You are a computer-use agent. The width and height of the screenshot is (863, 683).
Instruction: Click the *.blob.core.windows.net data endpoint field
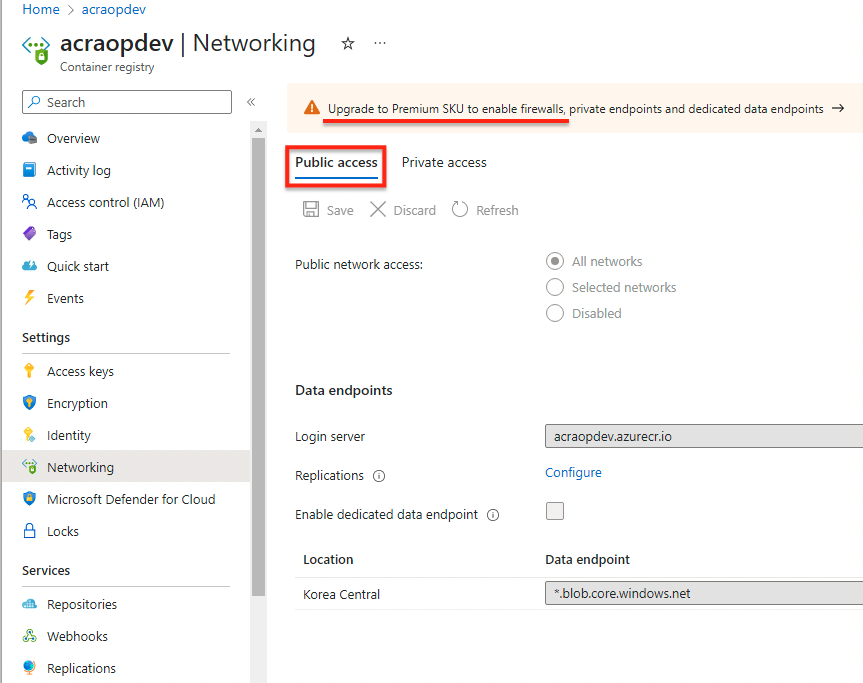point(704,593)
